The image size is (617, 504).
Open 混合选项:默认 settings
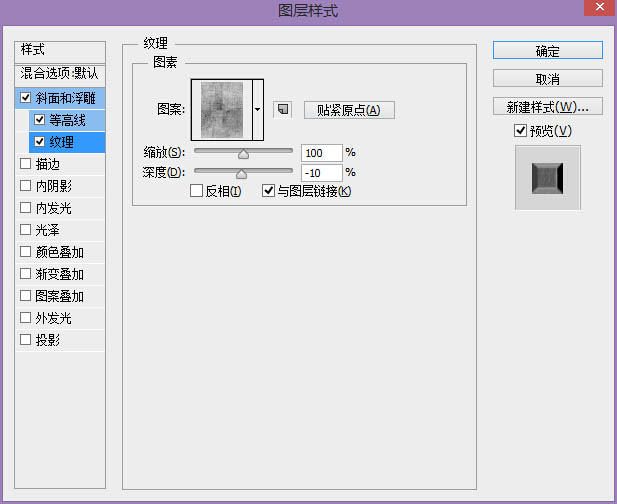[61, 75]
